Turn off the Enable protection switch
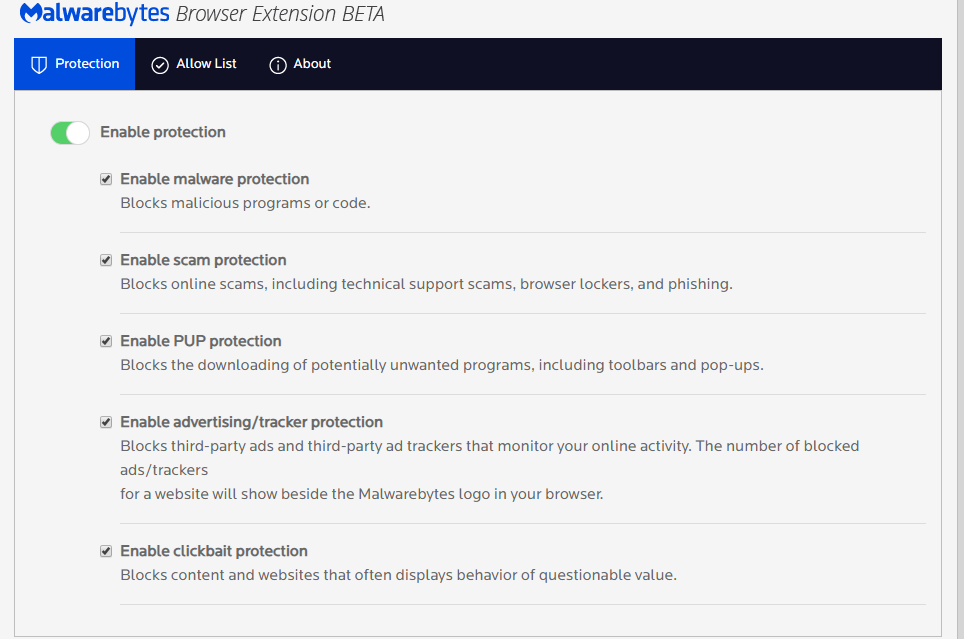The width and height of the screenshot is (964, 639). click(70, 133)
